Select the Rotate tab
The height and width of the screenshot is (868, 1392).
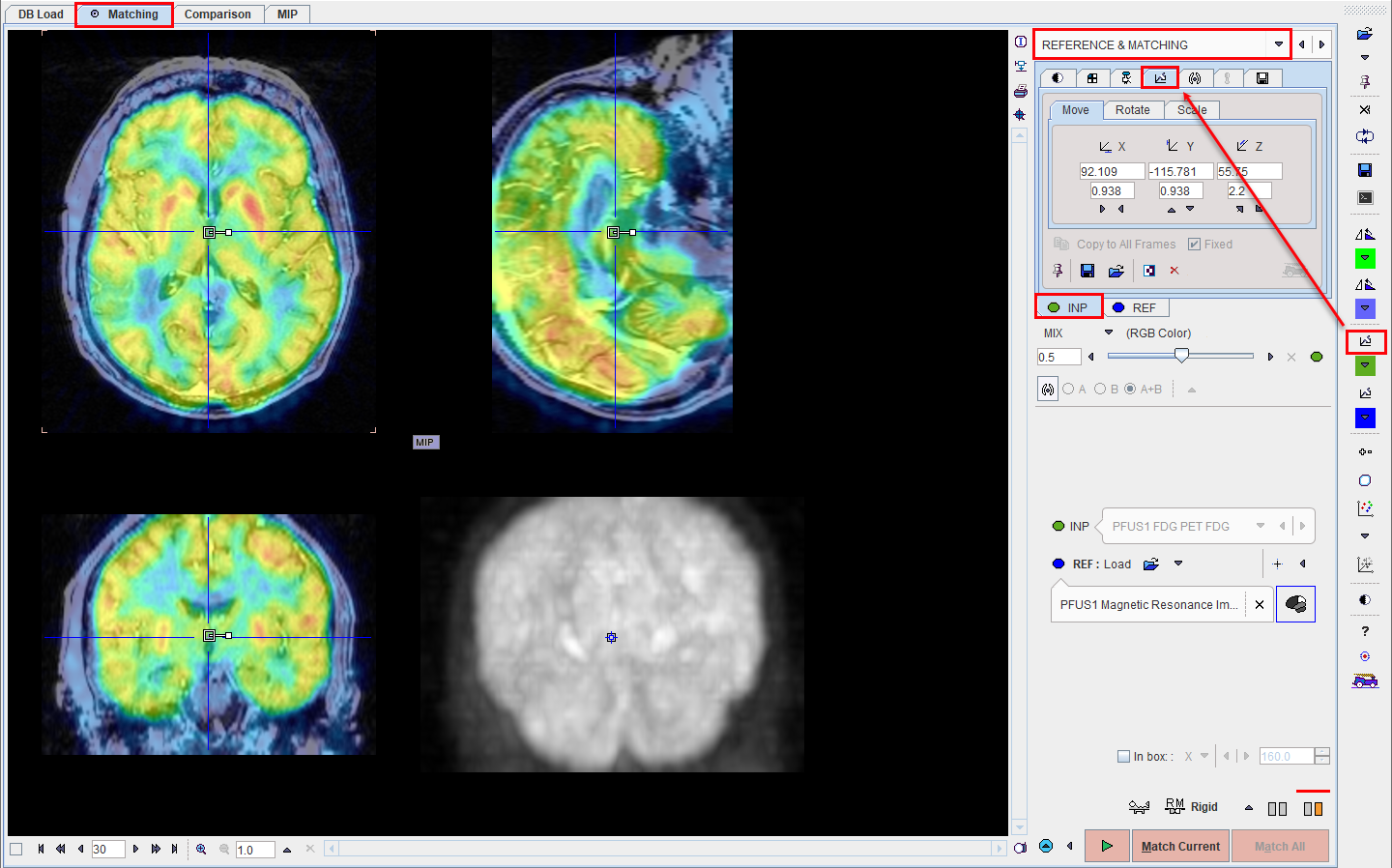1133,110
